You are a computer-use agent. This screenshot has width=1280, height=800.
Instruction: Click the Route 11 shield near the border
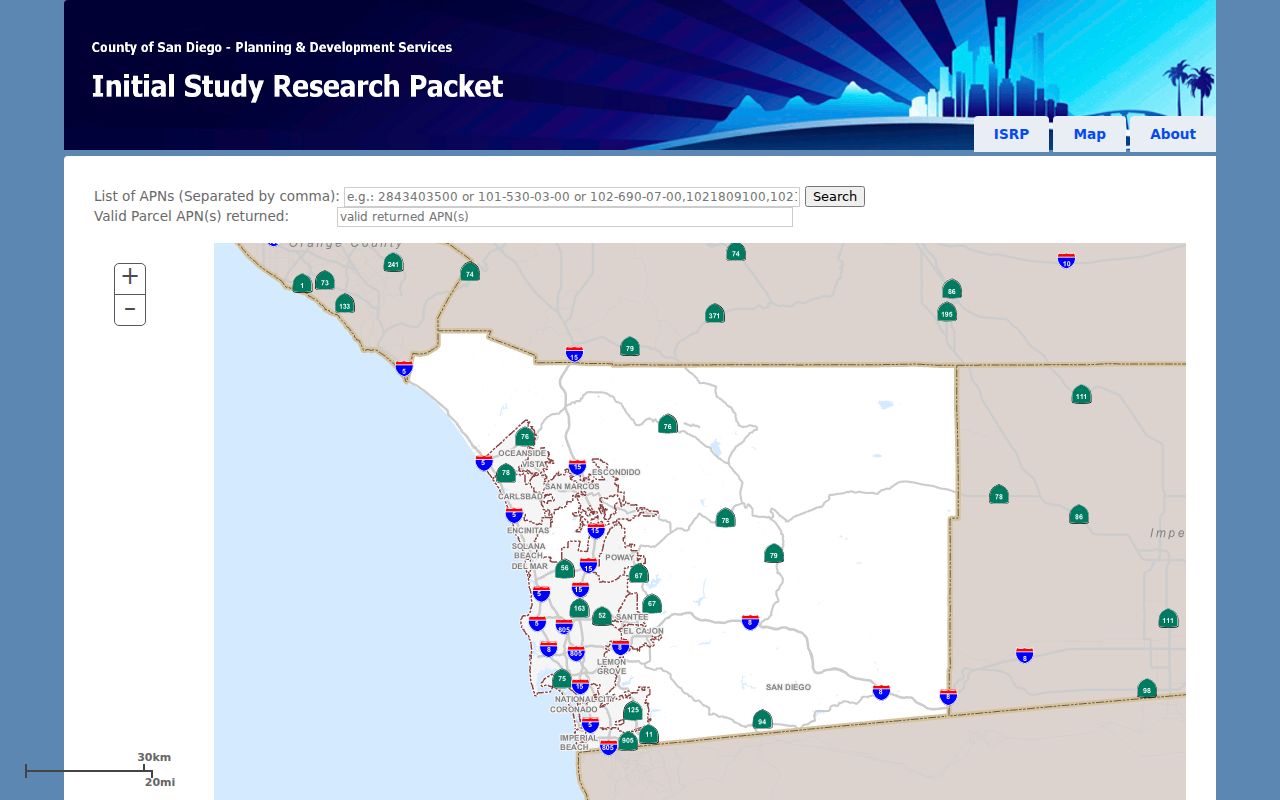click(649, 735)
